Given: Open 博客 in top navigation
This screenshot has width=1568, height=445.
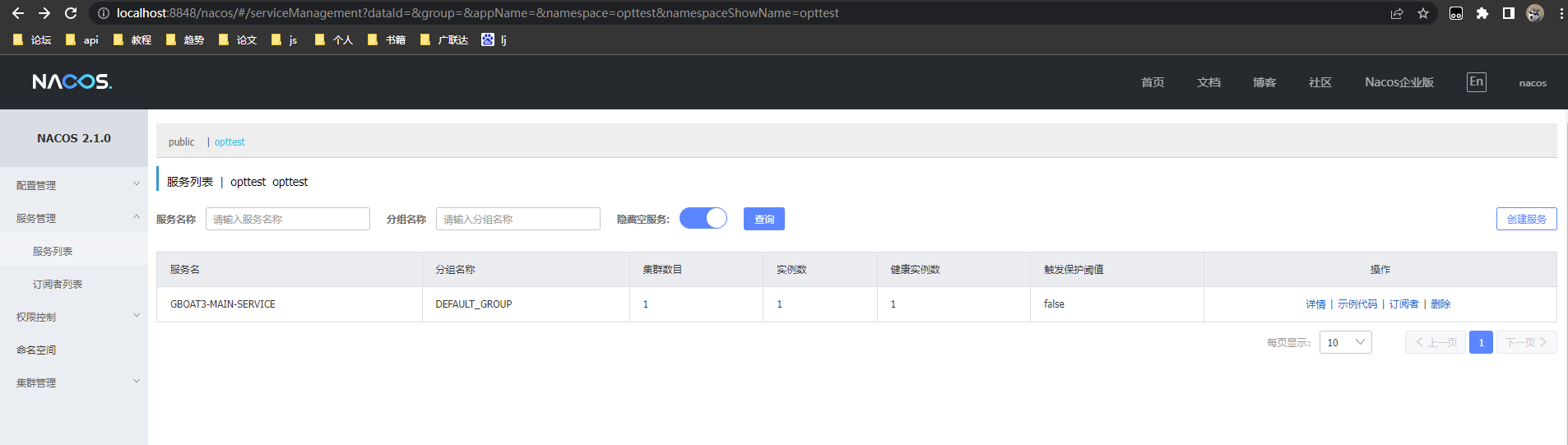Looking at the screenshot, I should 1264,82.
